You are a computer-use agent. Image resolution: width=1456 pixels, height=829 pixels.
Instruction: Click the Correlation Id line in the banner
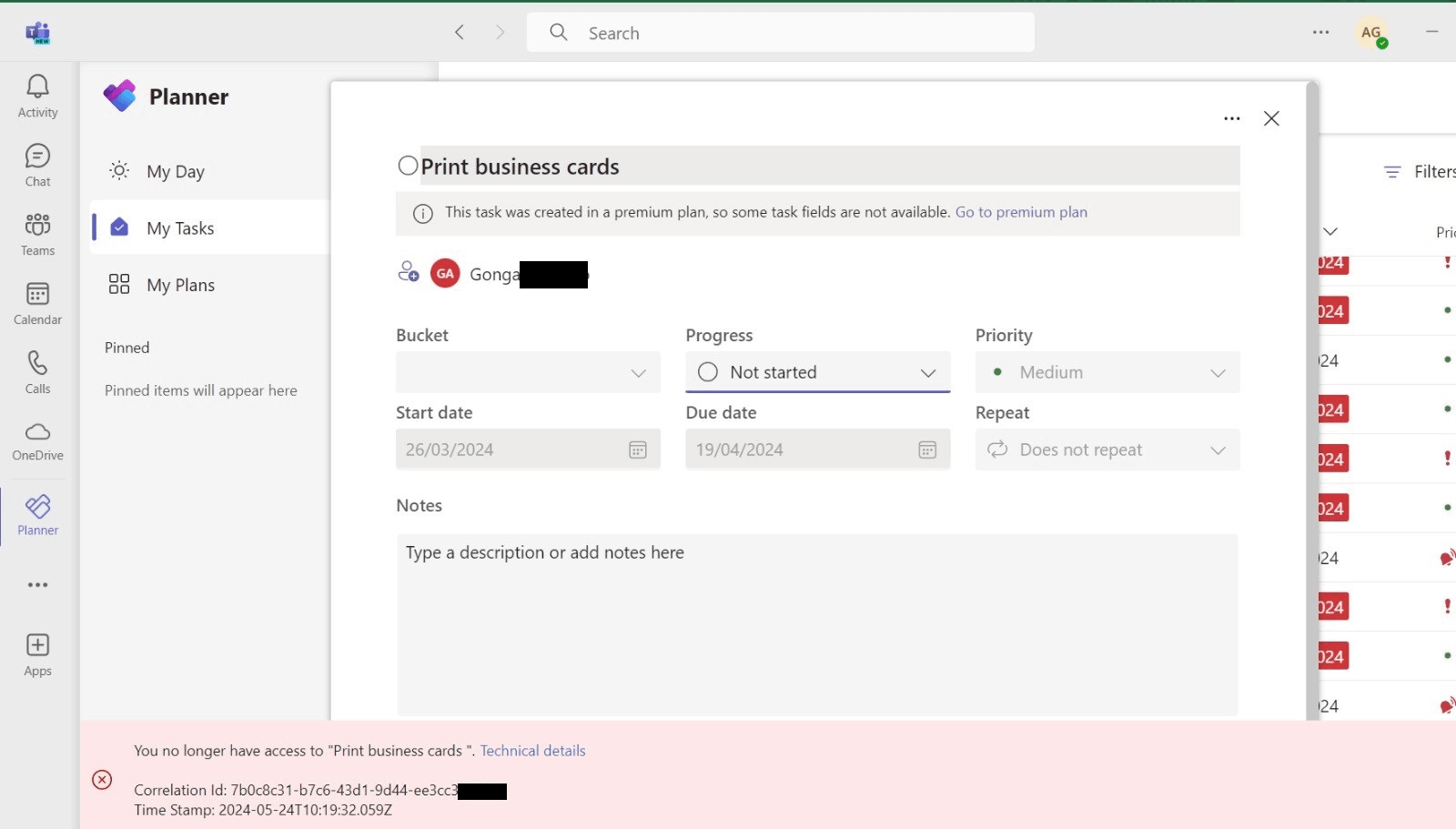(x=319, y=791)
